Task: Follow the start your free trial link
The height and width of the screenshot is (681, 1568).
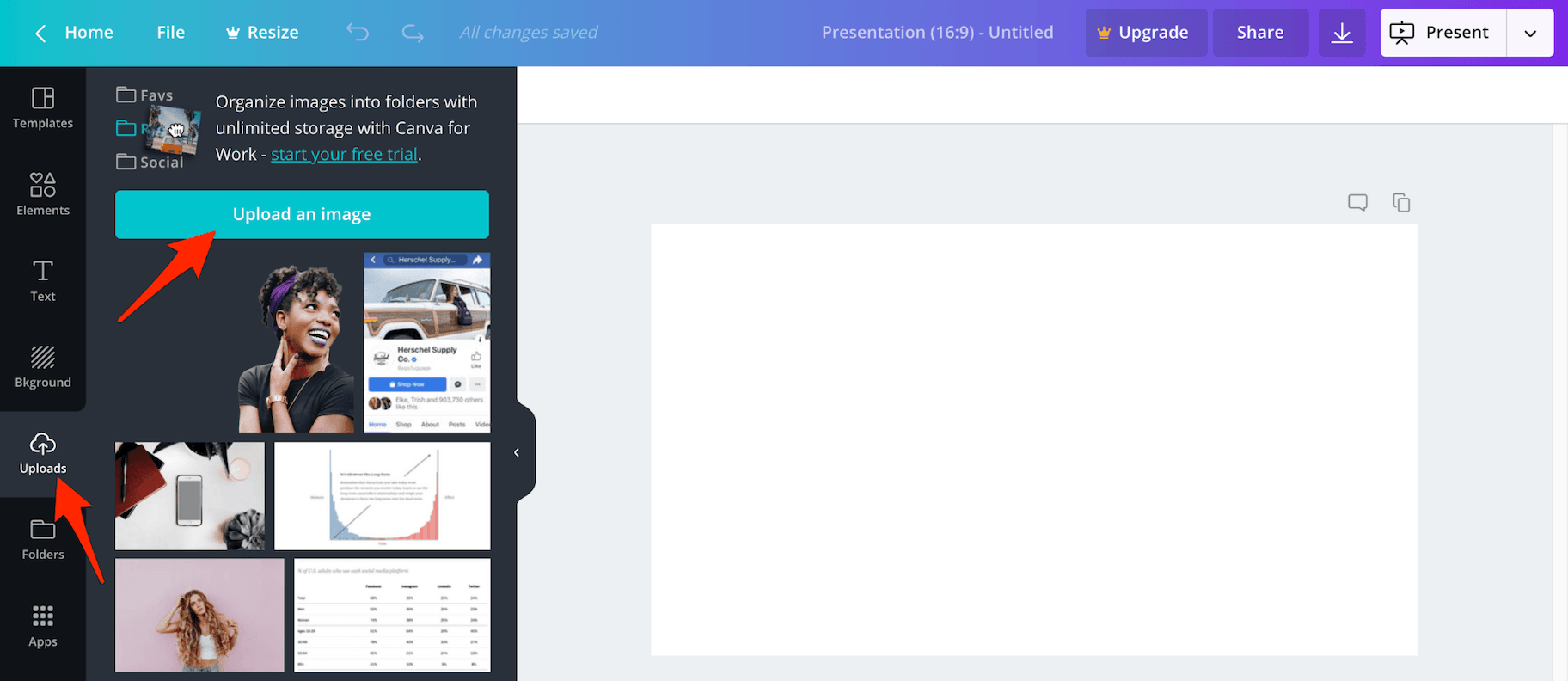Action: (x=344, y=155)
